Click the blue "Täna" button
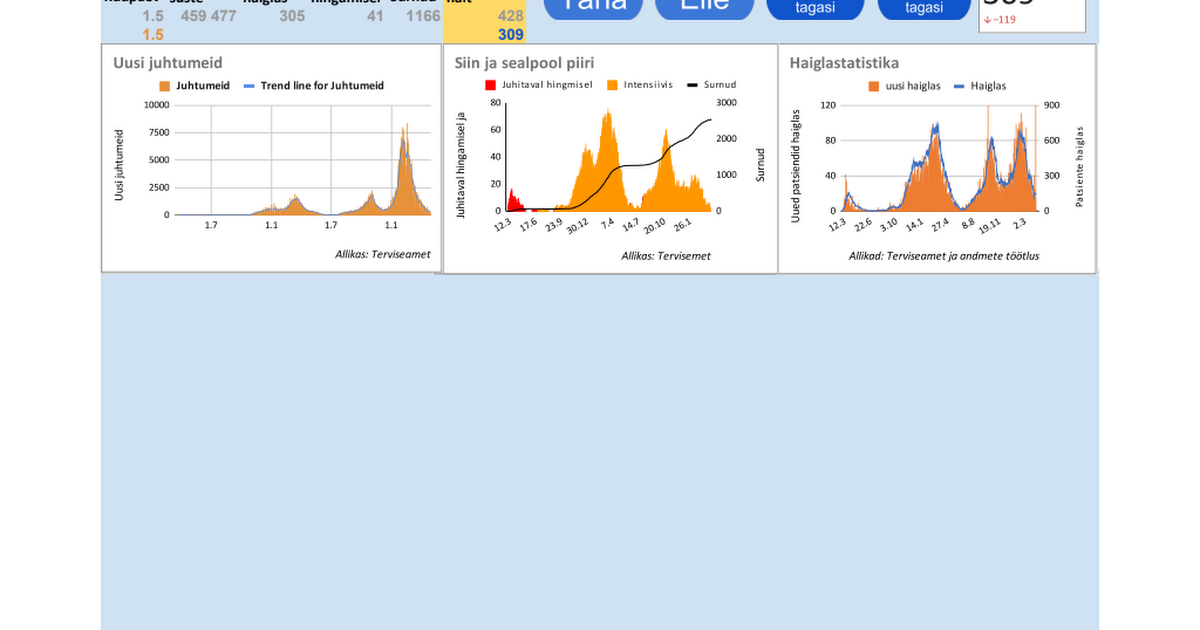The height and width of the screenshot is (630, 1200). [x=595, y=7]
